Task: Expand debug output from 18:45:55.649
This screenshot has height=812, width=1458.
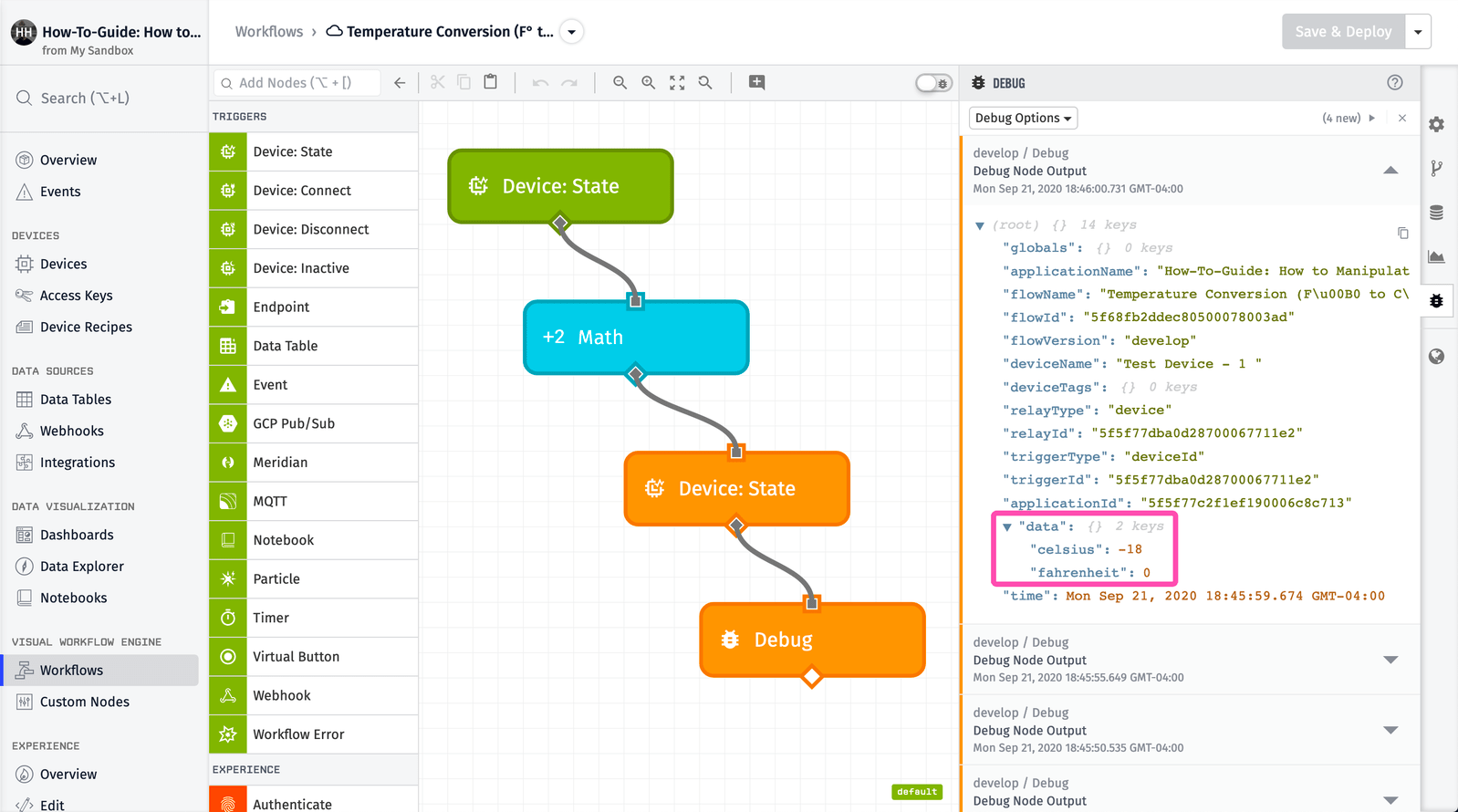Action: pyautogui.click(x=1390, y=660)
